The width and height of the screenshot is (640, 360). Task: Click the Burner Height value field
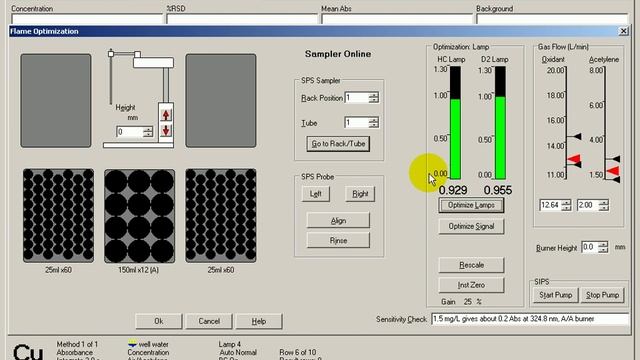589,247
